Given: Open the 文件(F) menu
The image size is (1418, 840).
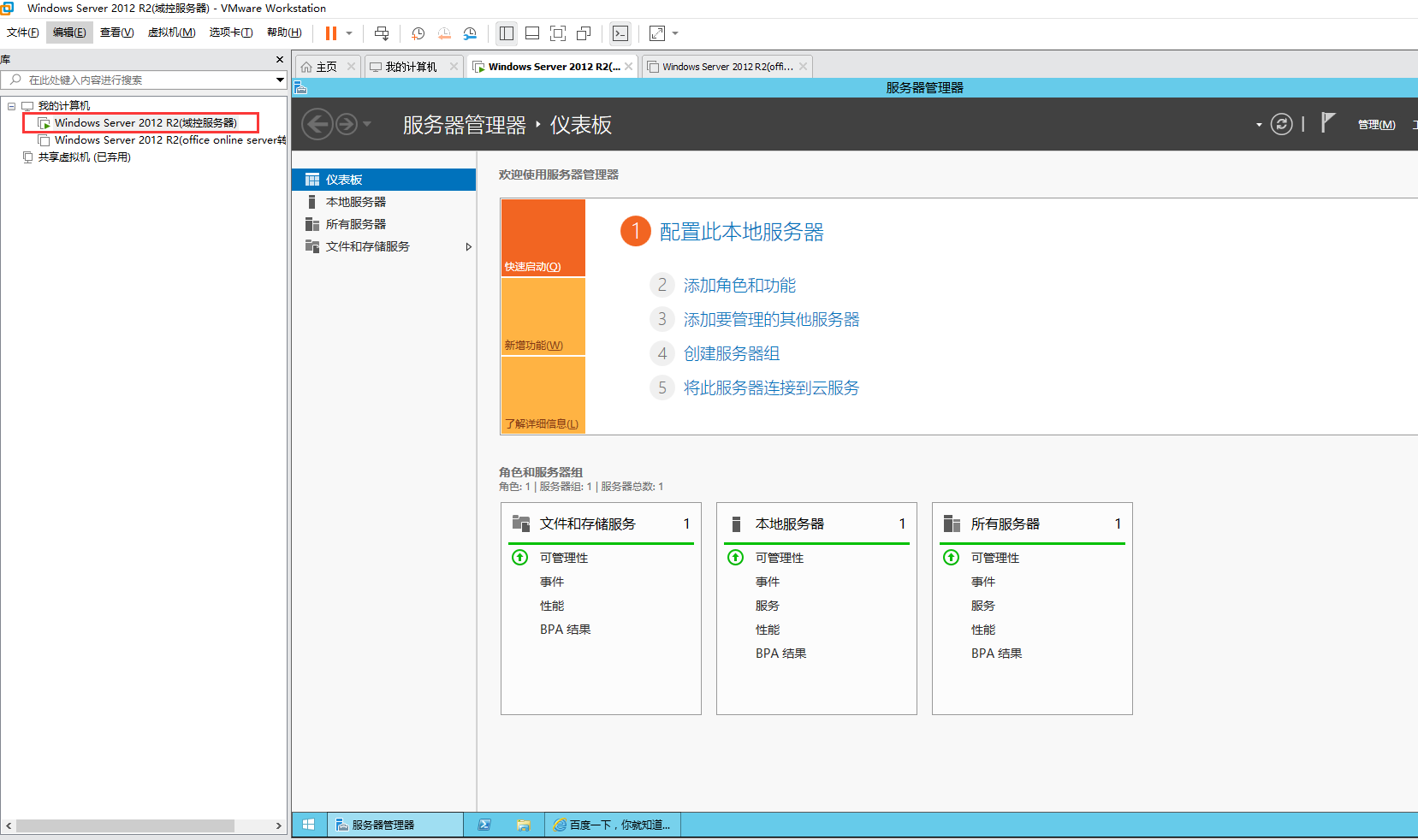Looking at the screenshot, I should point(23,33).
